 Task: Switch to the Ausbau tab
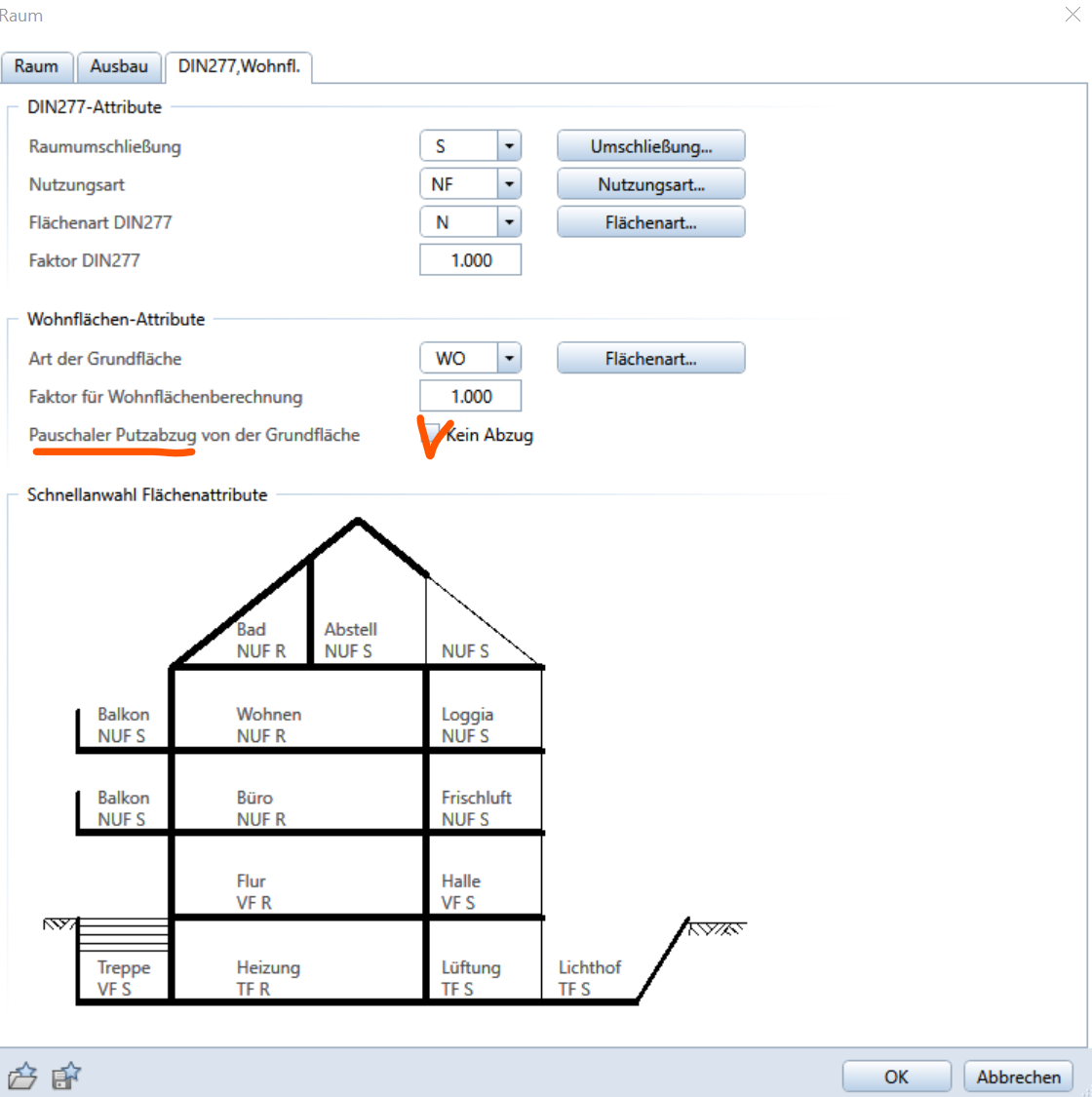tap(119, 66)
